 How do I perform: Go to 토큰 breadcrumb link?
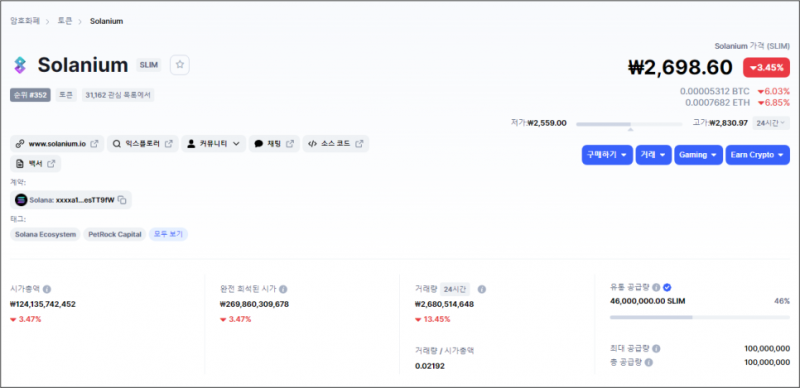point(65,21)
